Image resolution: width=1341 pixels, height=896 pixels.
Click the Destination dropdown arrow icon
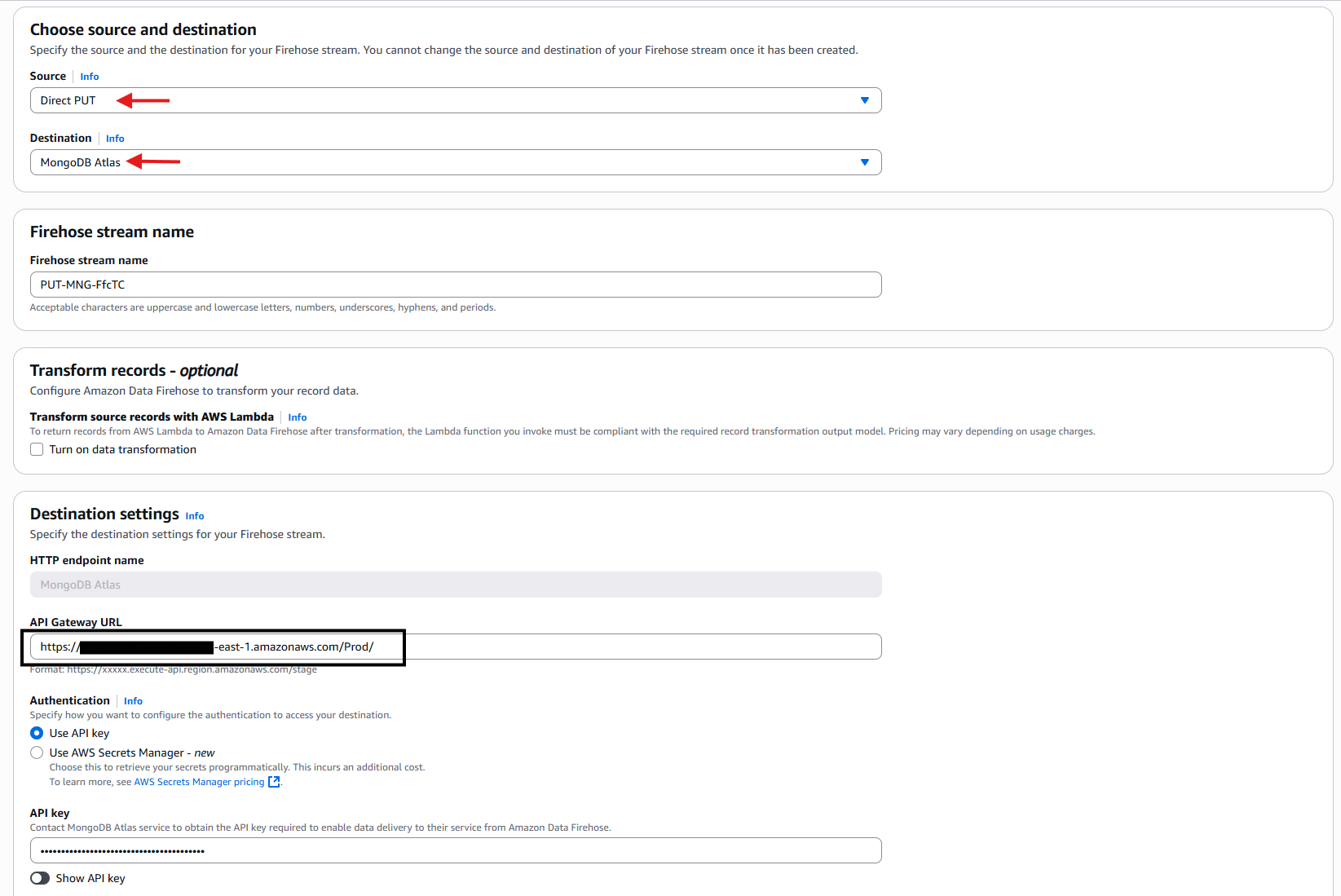click(x=864, y=161)
